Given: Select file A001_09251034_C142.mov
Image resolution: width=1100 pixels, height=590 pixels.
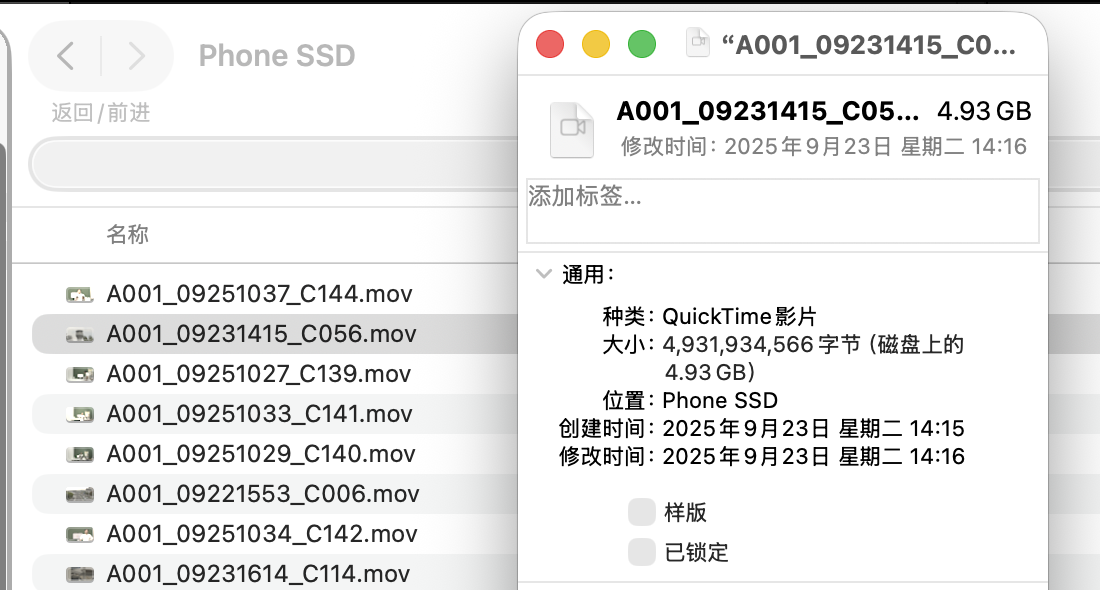Looking at the screenshot, I should pos(261,534).
